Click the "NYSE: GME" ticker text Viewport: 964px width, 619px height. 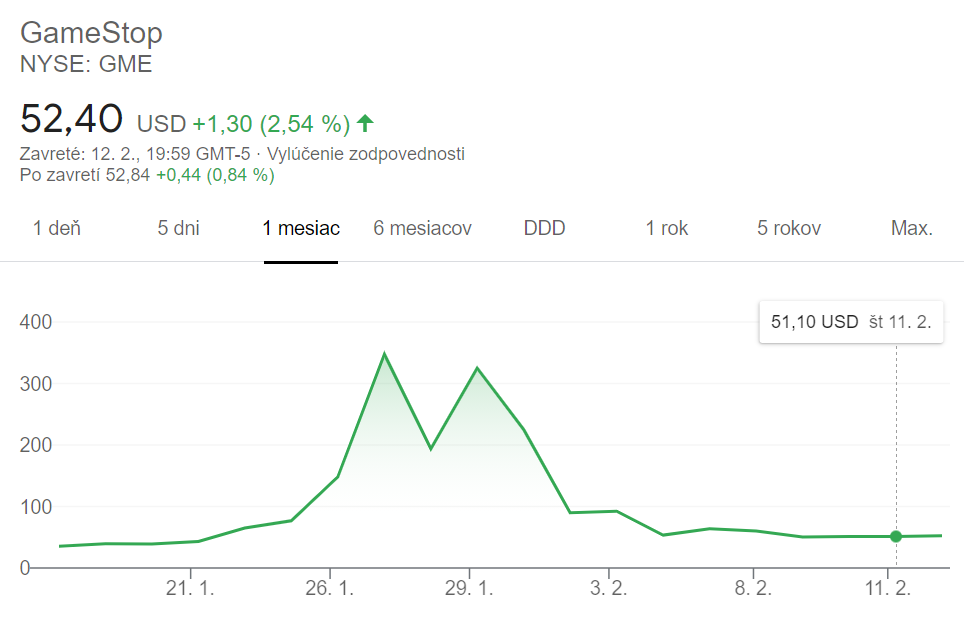[86, 64]
